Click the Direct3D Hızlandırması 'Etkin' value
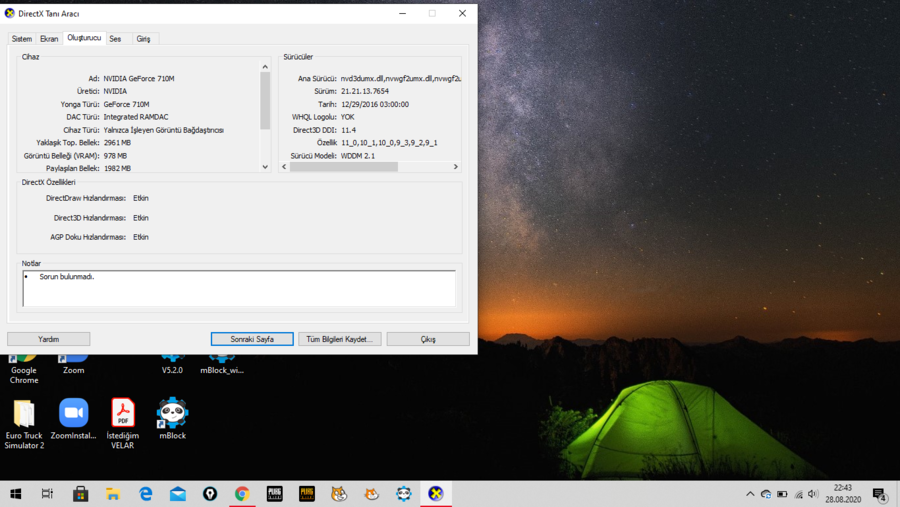Viewport: 900px width, 507px height. (x=141, y=218)
